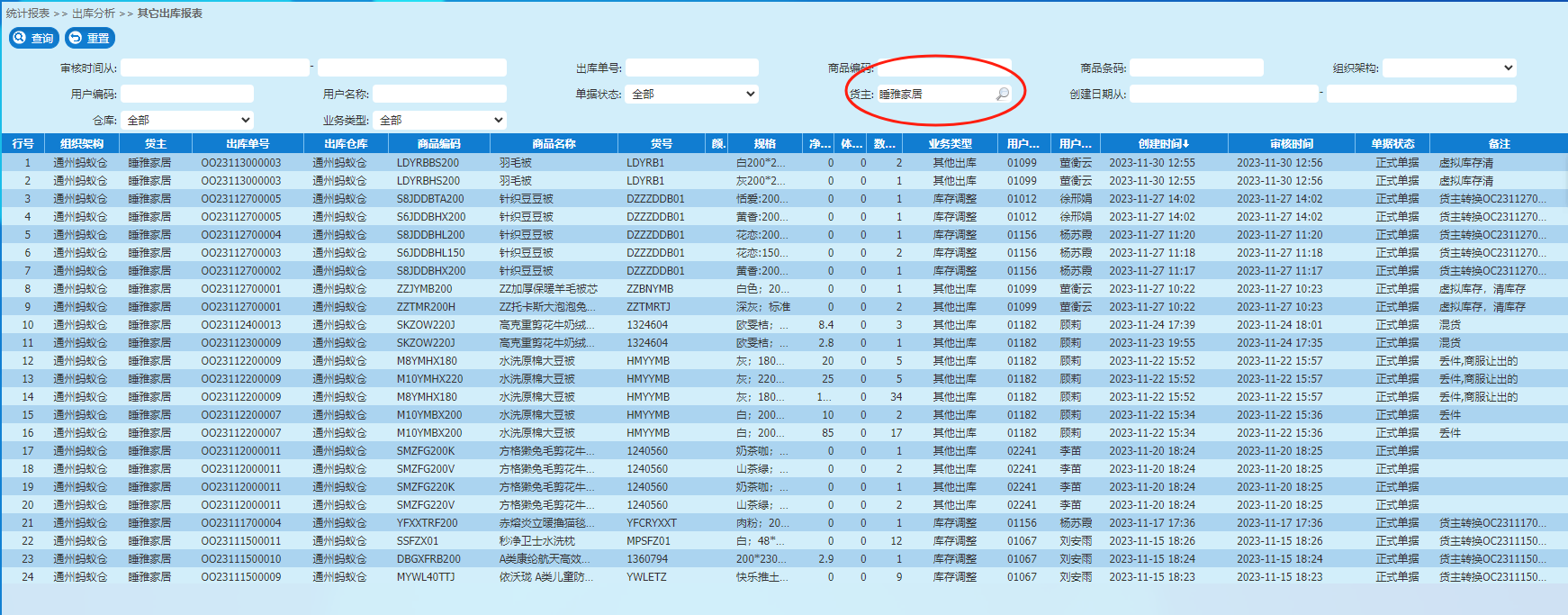
Task: Focus the 用户编码 input field
Action: (x=187, y=94)
